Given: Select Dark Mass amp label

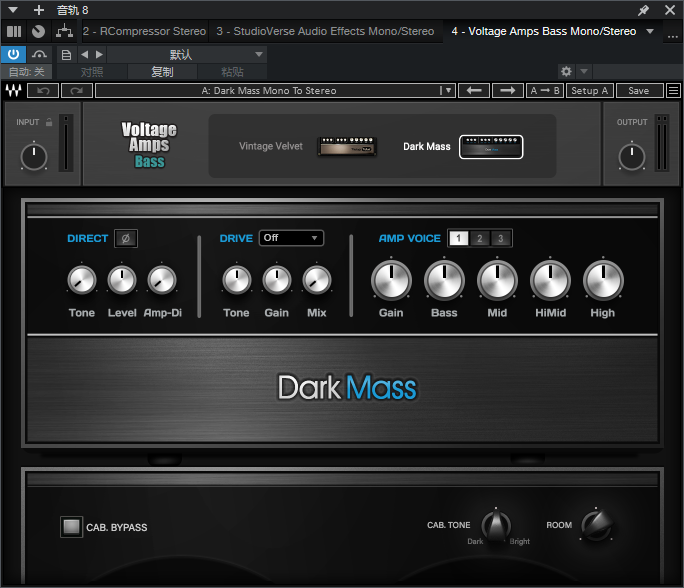Looking at the screenshot, I should click(427, 147).
